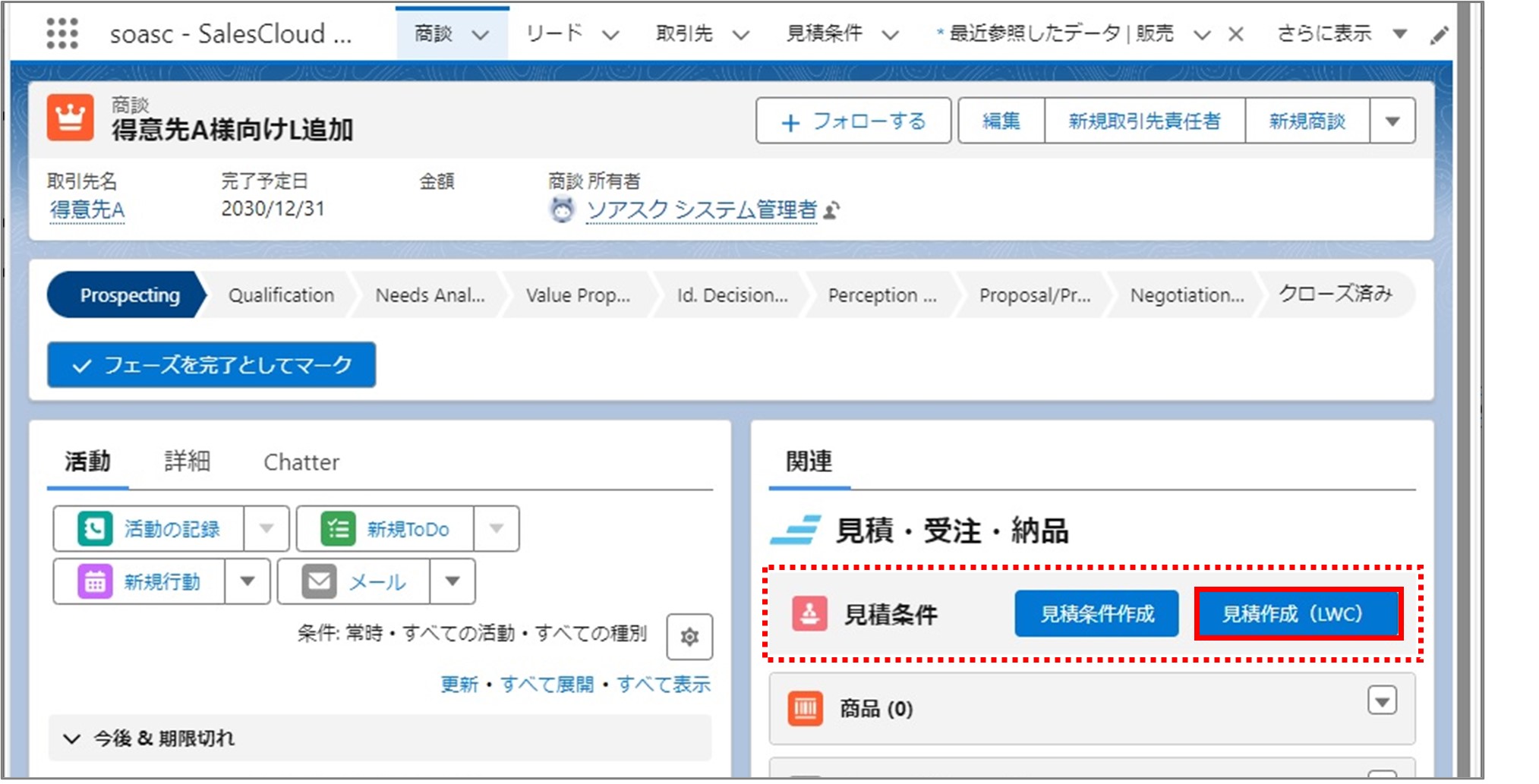Image resolution: width=1539 pixels, height=784 pixels.
Task: Open dropdown next to 新規ToDo
Action: (496, 528)
